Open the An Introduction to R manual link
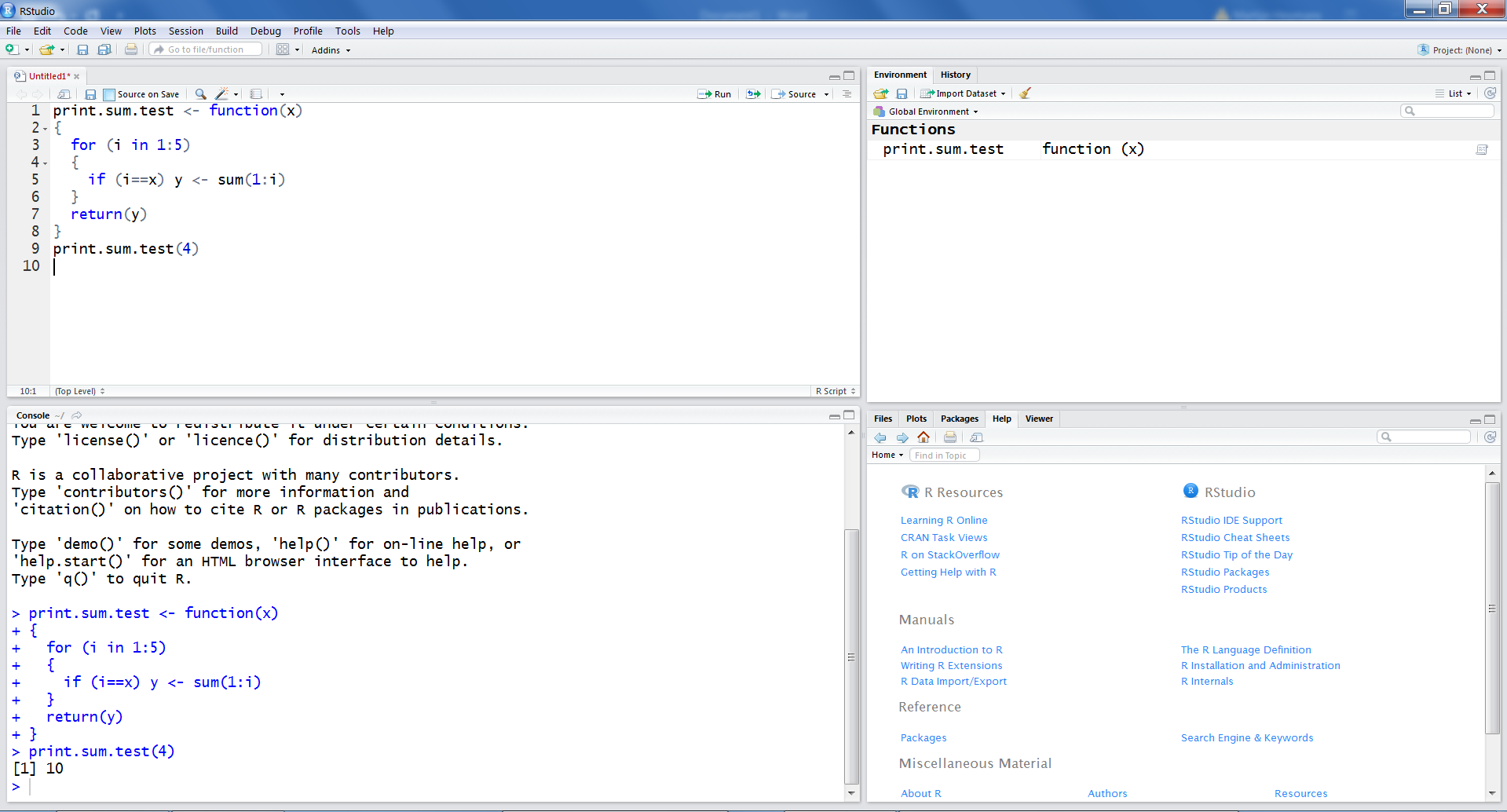This screenshot has width=1507, height=812. tap(951, 650)
